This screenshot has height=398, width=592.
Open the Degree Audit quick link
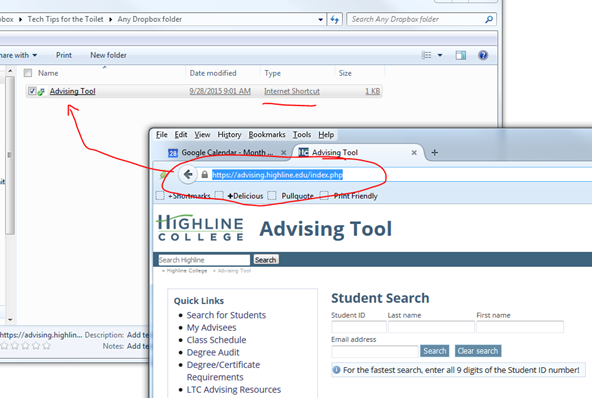coord(213,352)
